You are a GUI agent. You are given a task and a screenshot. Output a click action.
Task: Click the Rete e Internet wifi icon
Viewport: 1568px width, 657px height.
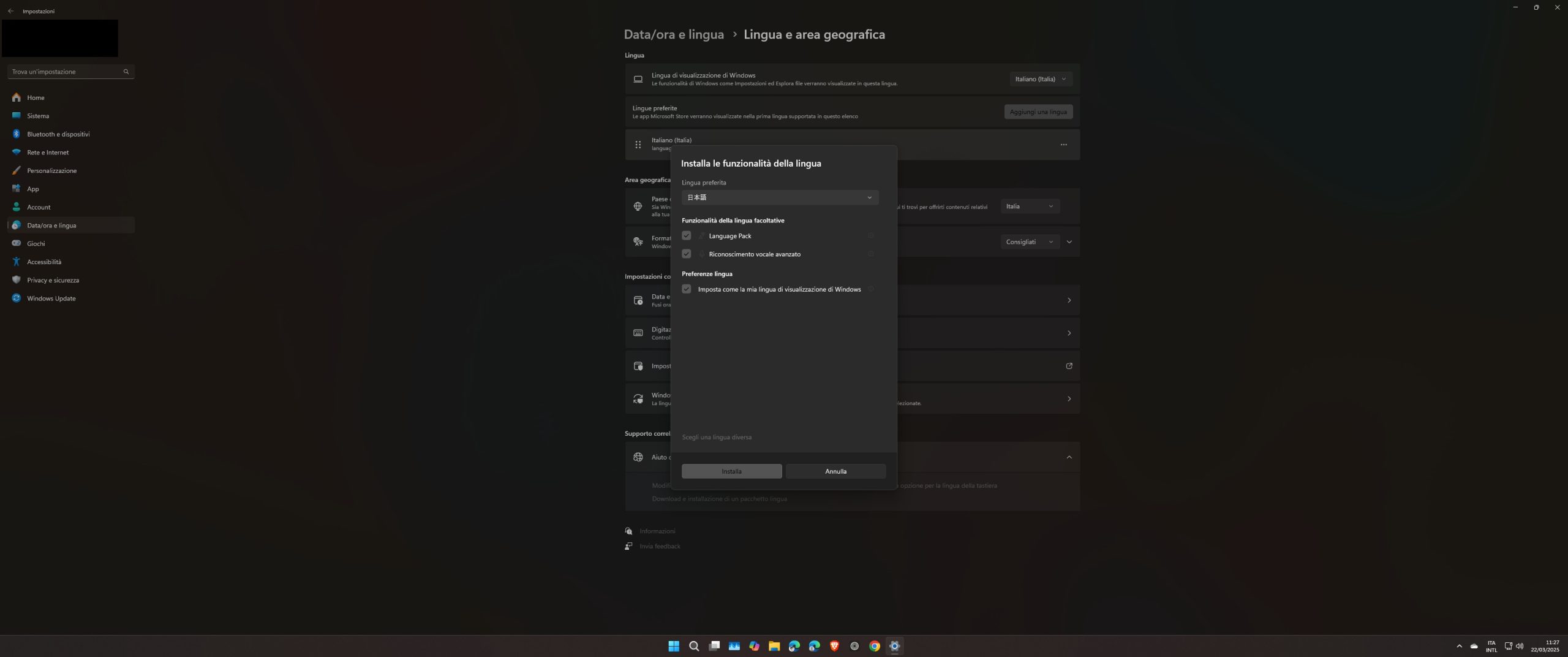pos(17,153)
